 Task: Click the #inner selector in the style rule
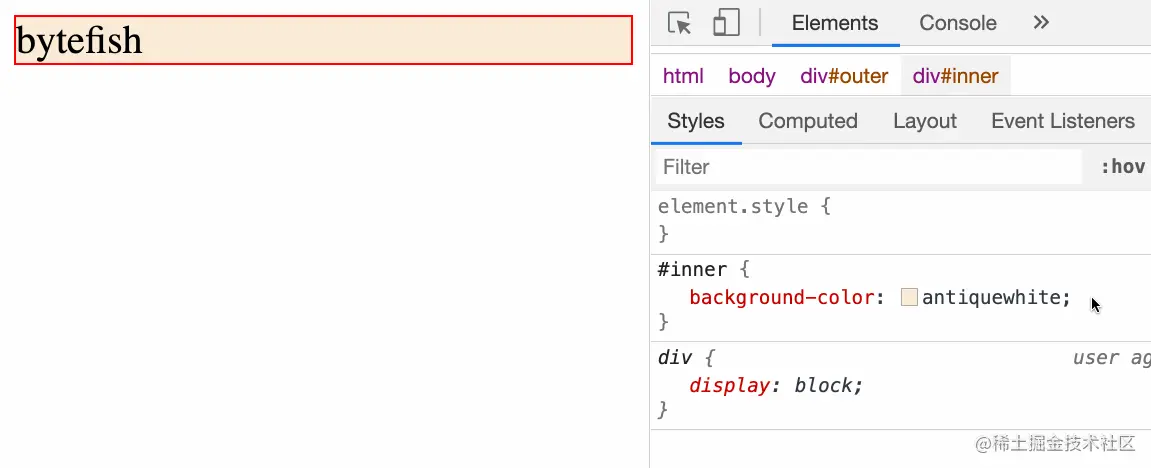(691, 269)
